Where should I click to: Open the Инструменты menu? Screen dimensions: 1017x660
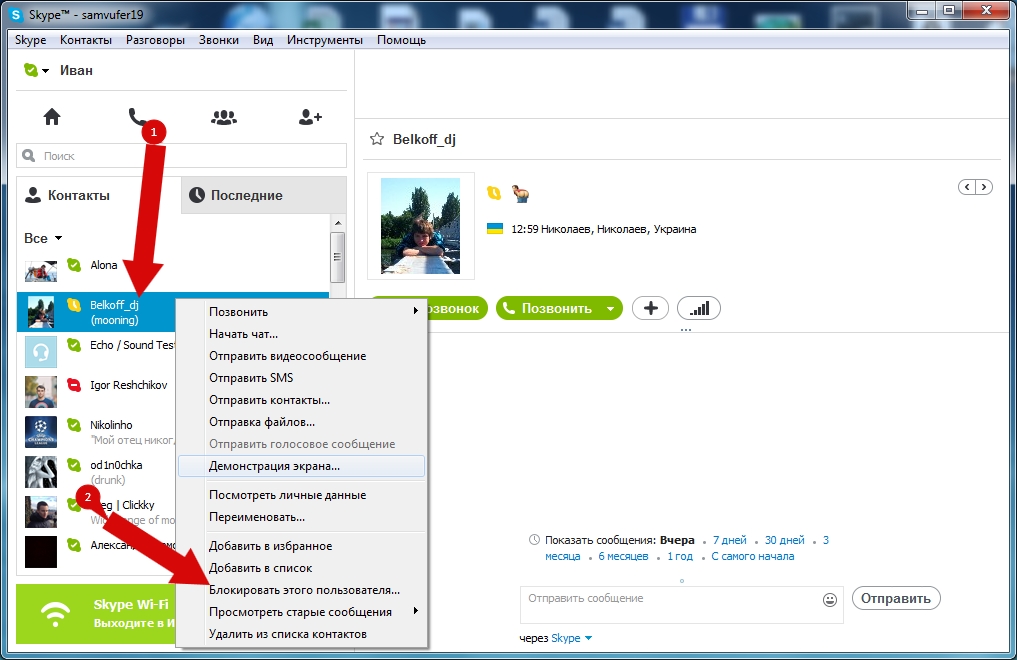(x=325, y=40)
